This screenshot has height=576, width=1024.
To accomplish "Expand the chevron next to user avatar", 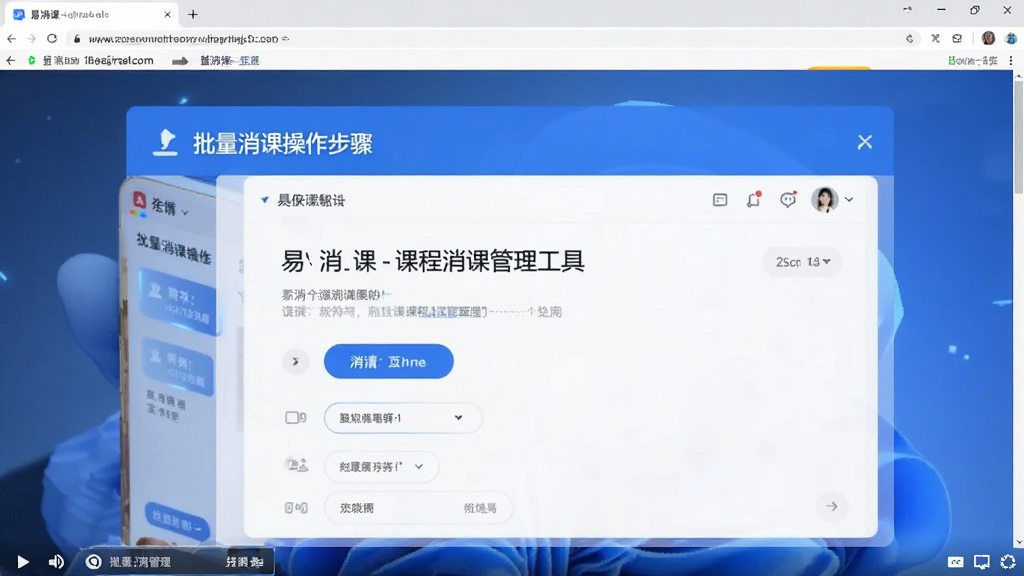I will coord(849,199).
